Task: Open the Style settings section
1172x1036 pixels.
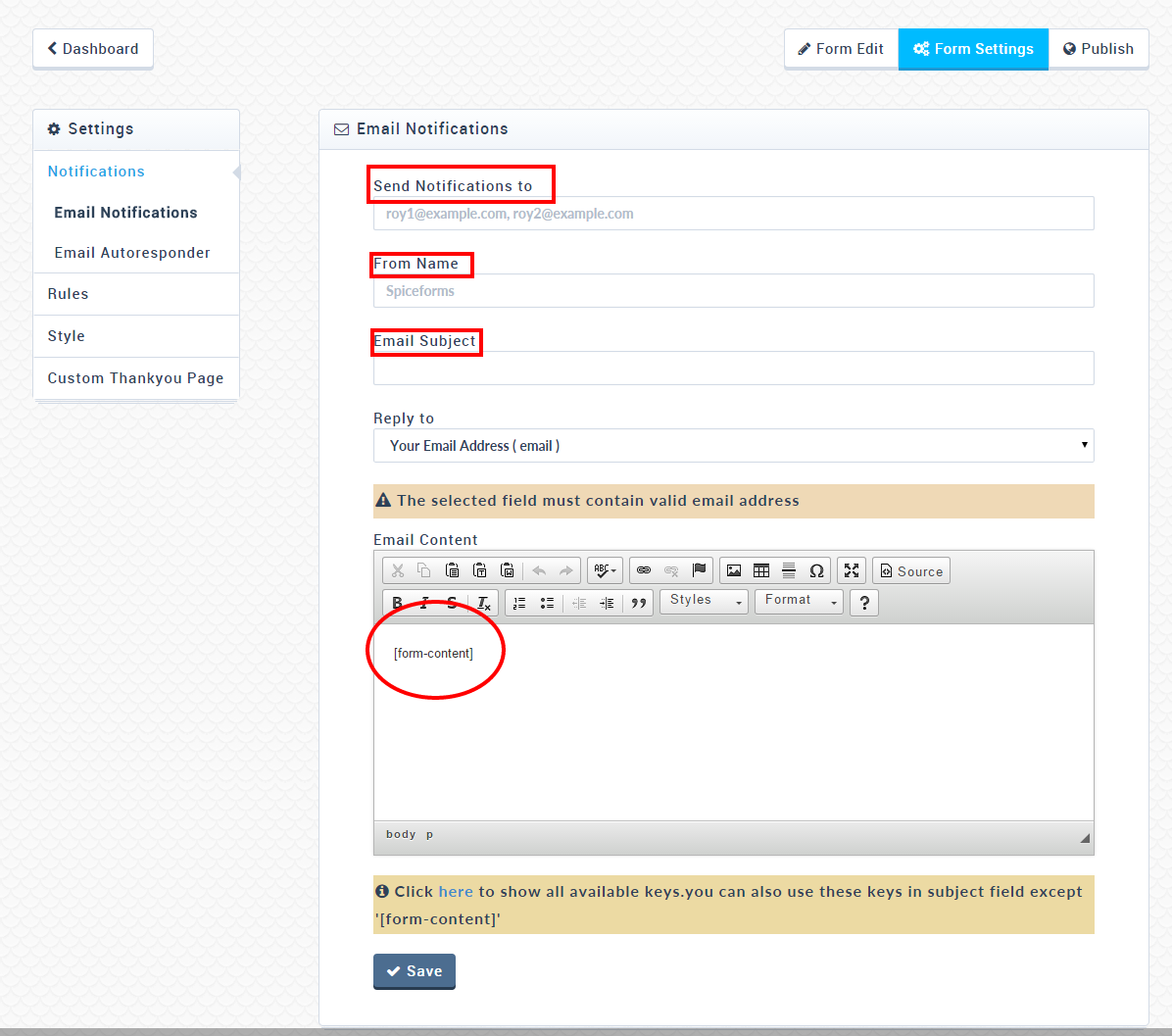Action: 67,336
